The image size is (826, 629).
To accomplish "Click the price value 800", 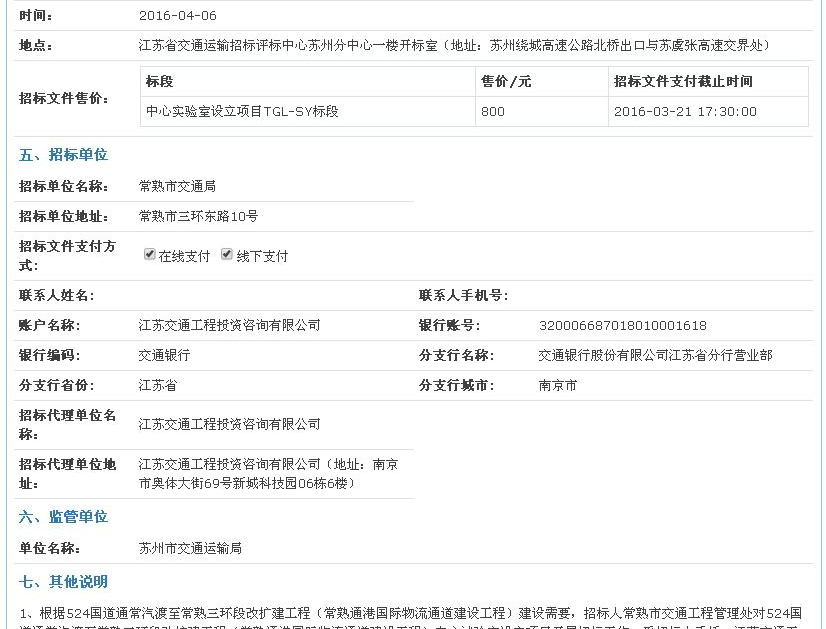I will pos(493,111).
